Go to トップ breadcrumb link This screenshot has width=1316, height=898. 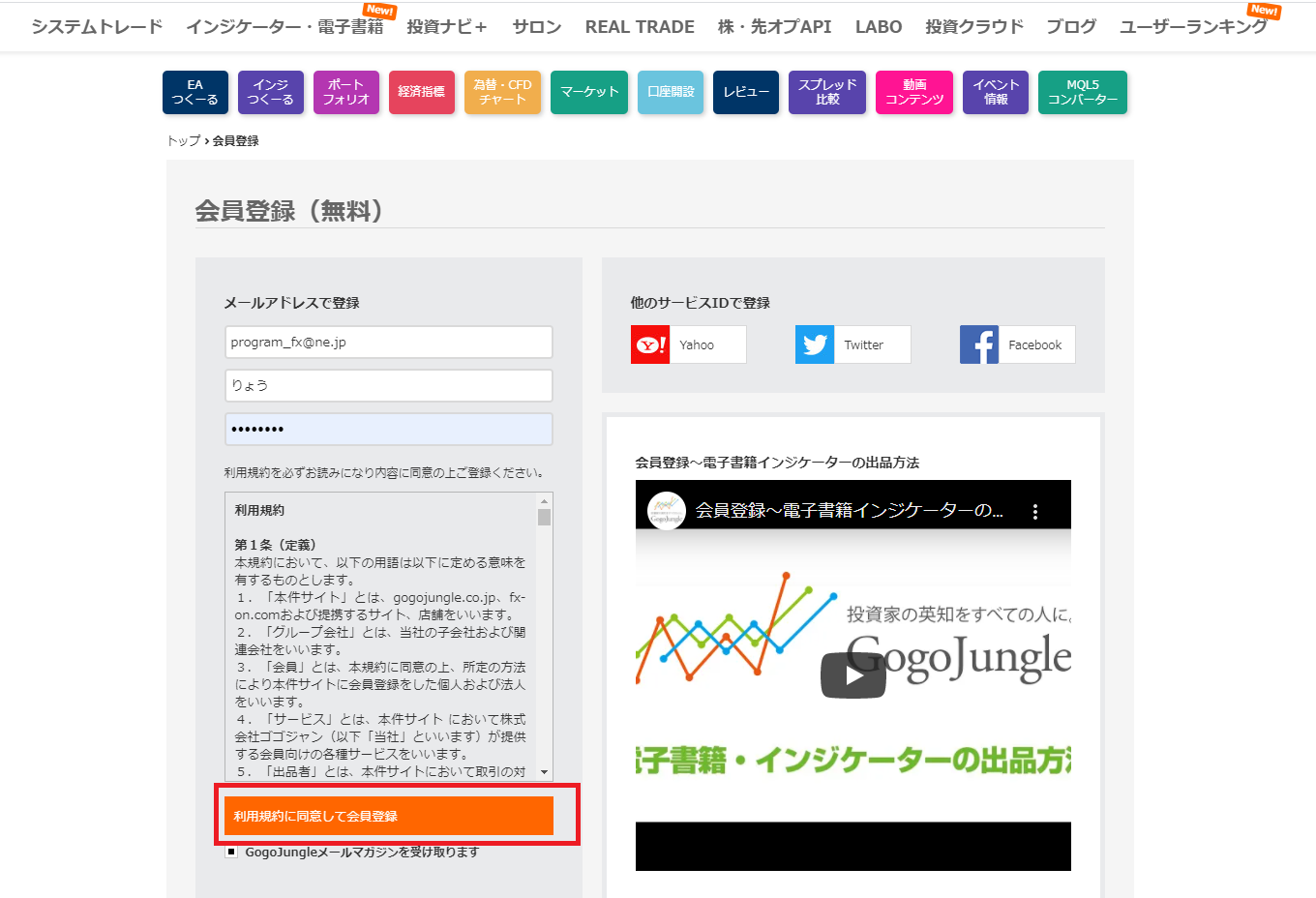coord(183,141)
